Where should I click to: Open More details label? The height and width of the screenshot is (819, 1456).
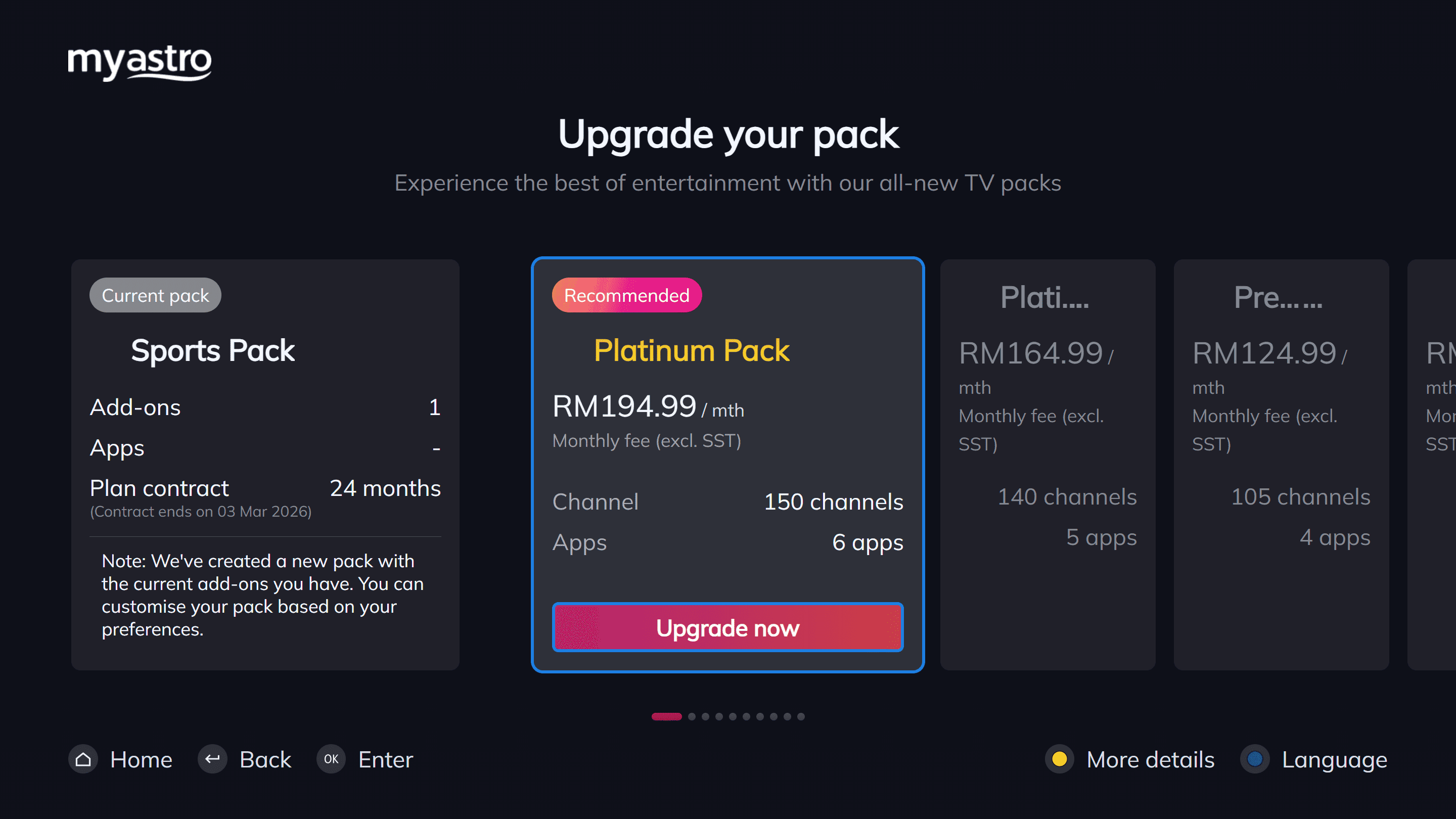[x=1151, y=760]
